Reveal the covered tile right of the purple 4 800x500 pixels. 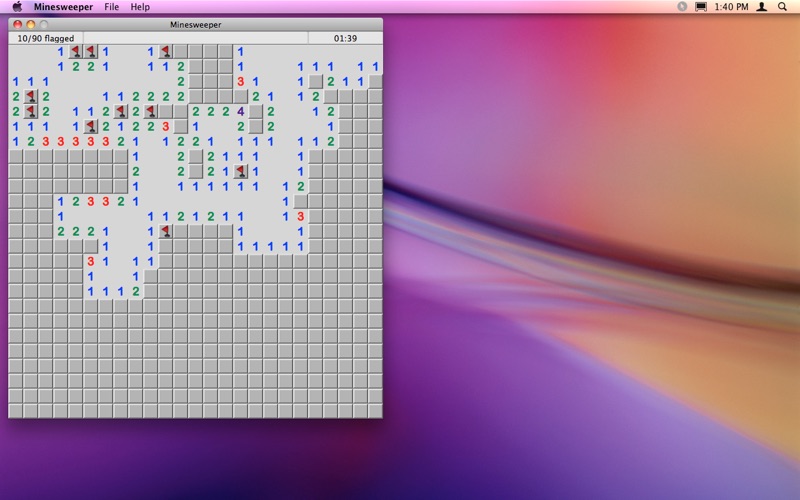coord(255,111)
